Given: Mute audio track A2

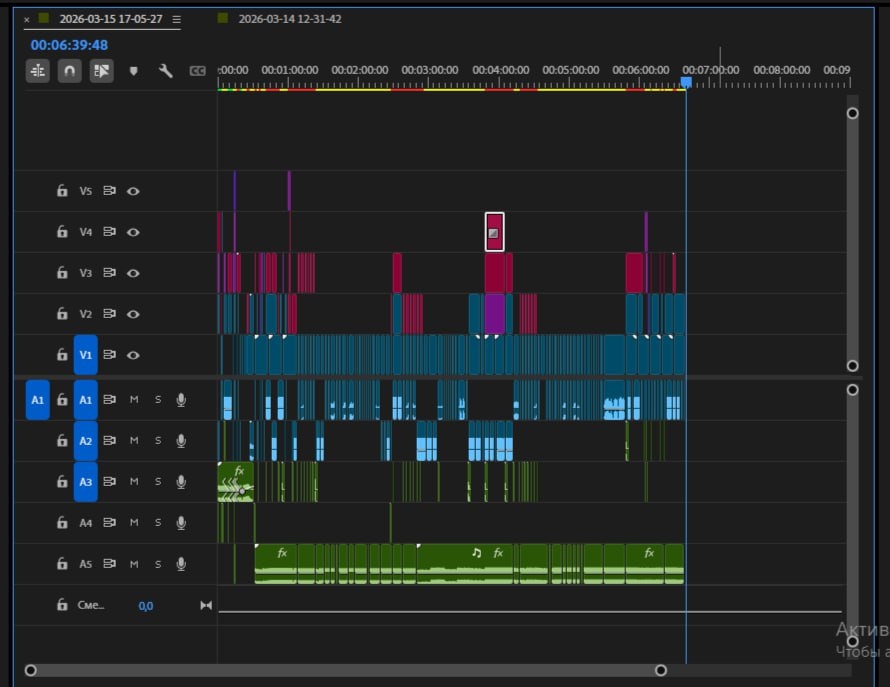Looking at the screenshot, I should [x=134, y=441].
